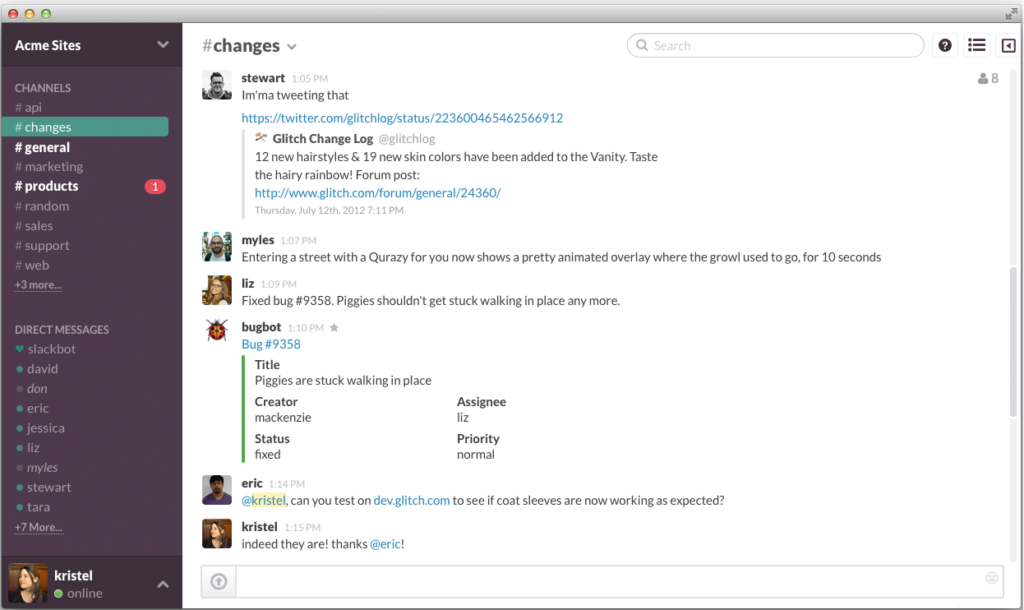Open stewart's avatar in the message list
This screenshot has width=1024, height=610.
pyautogui.click(x=217, y=85)
